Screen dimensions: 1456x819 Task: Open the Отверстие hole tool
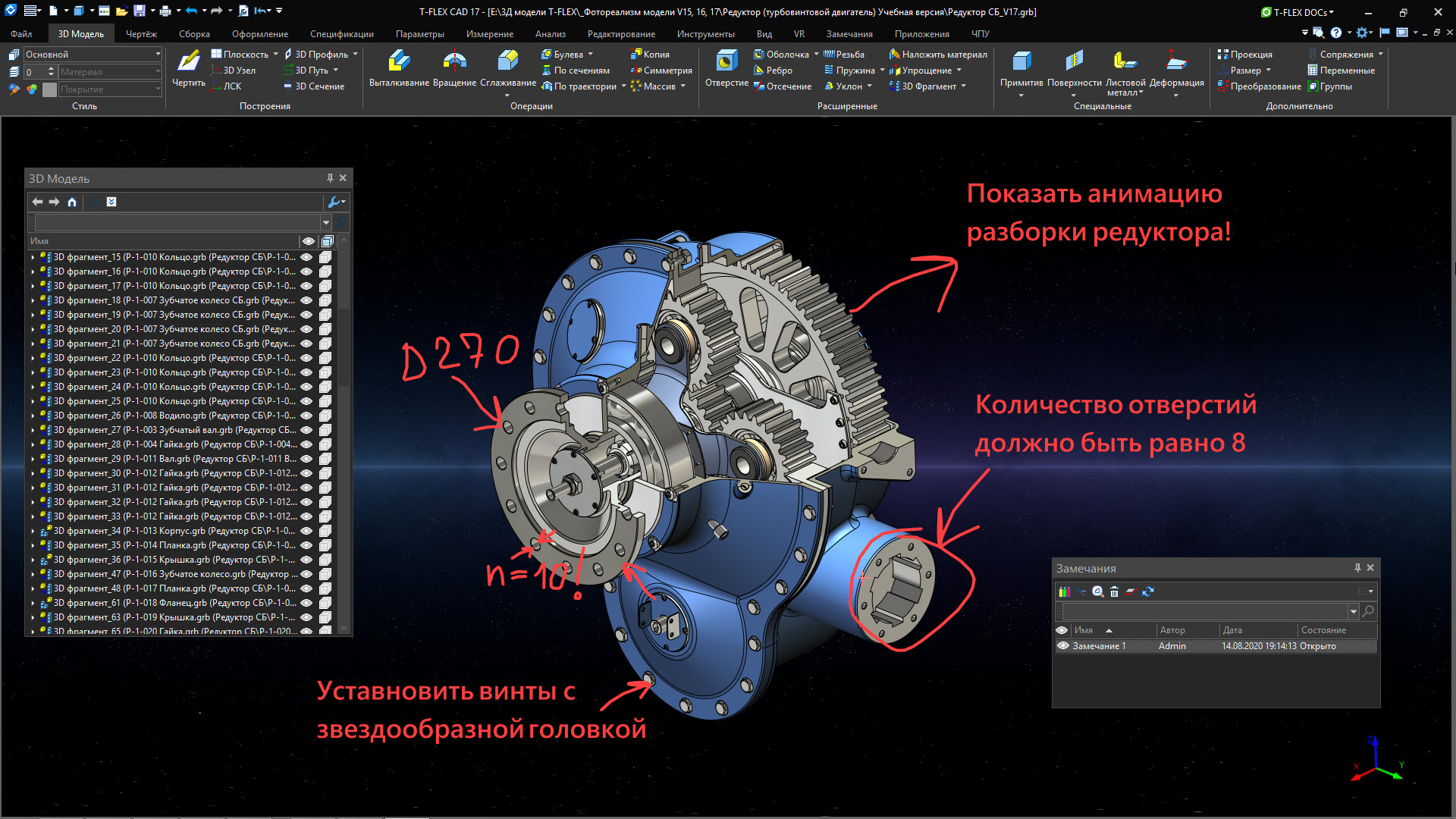[x=726, y=68]
